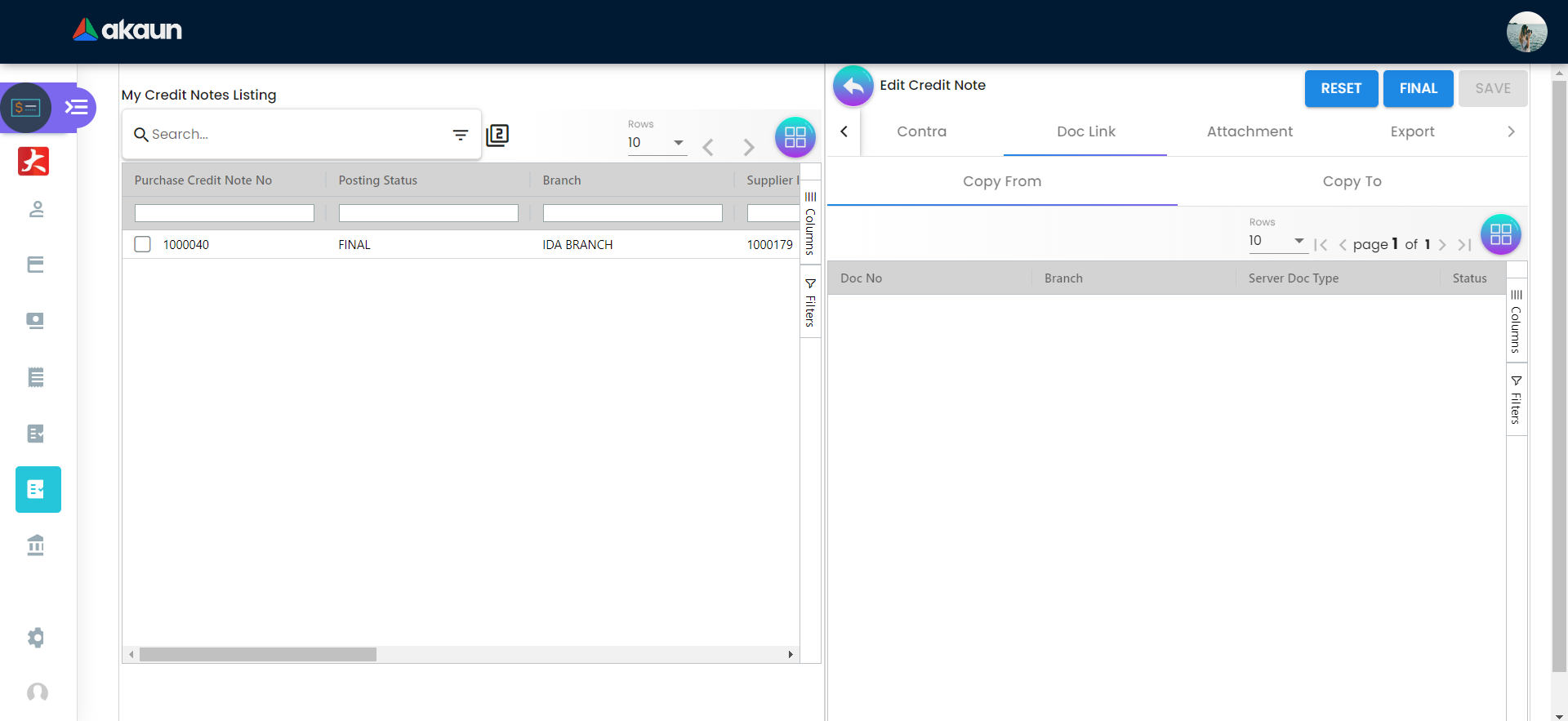
Task: Open the Rows dropdown in listing toolbar
Action: 657,143
